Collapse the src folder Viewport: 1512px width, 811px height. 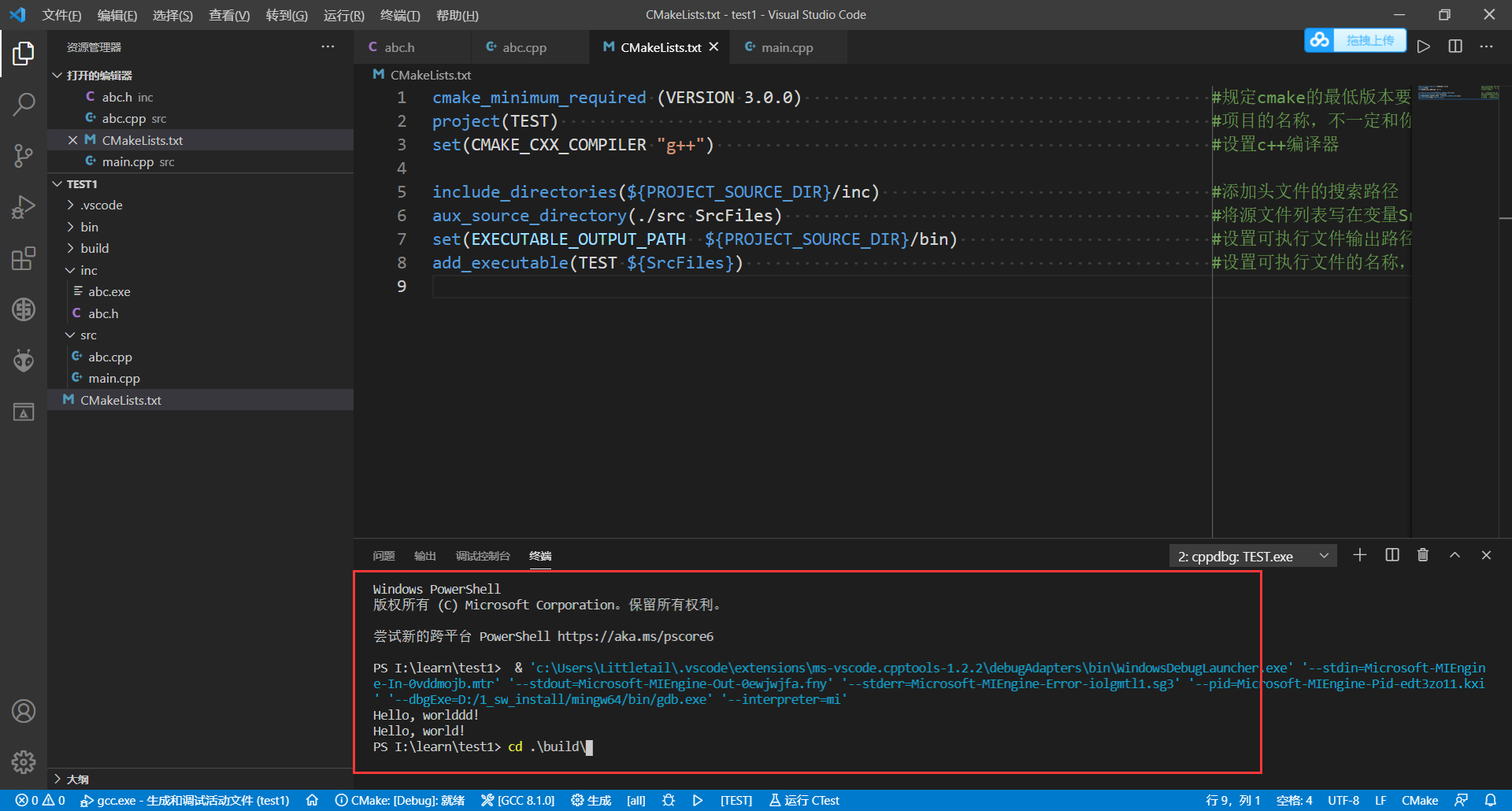click(x=200, y=335)
